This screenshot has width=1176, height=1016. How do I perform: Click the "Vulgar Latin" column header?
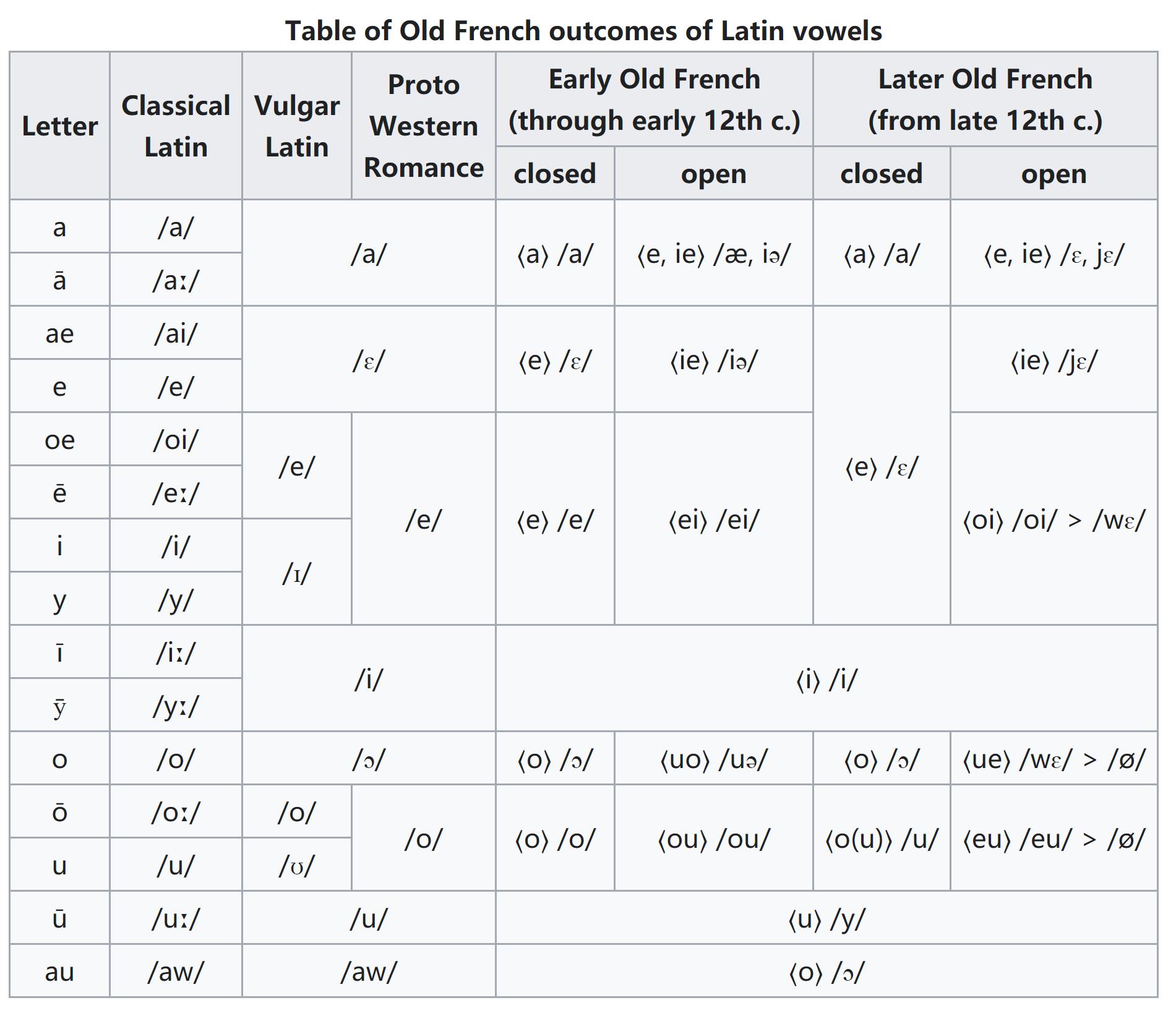(x=296, y=126)
